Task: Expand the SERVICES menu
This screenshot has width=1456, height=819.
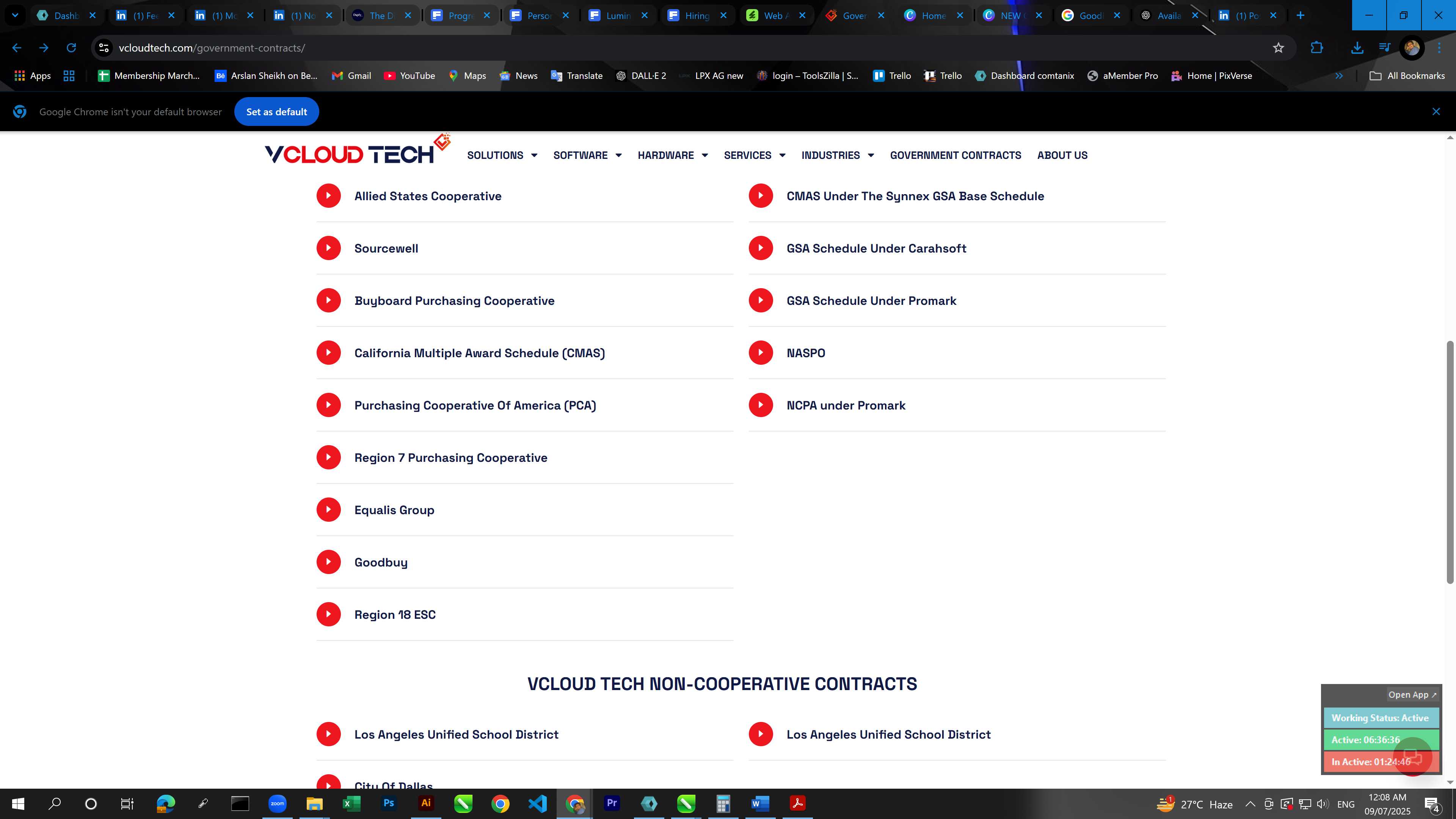Action: click(x=755, y=155)
